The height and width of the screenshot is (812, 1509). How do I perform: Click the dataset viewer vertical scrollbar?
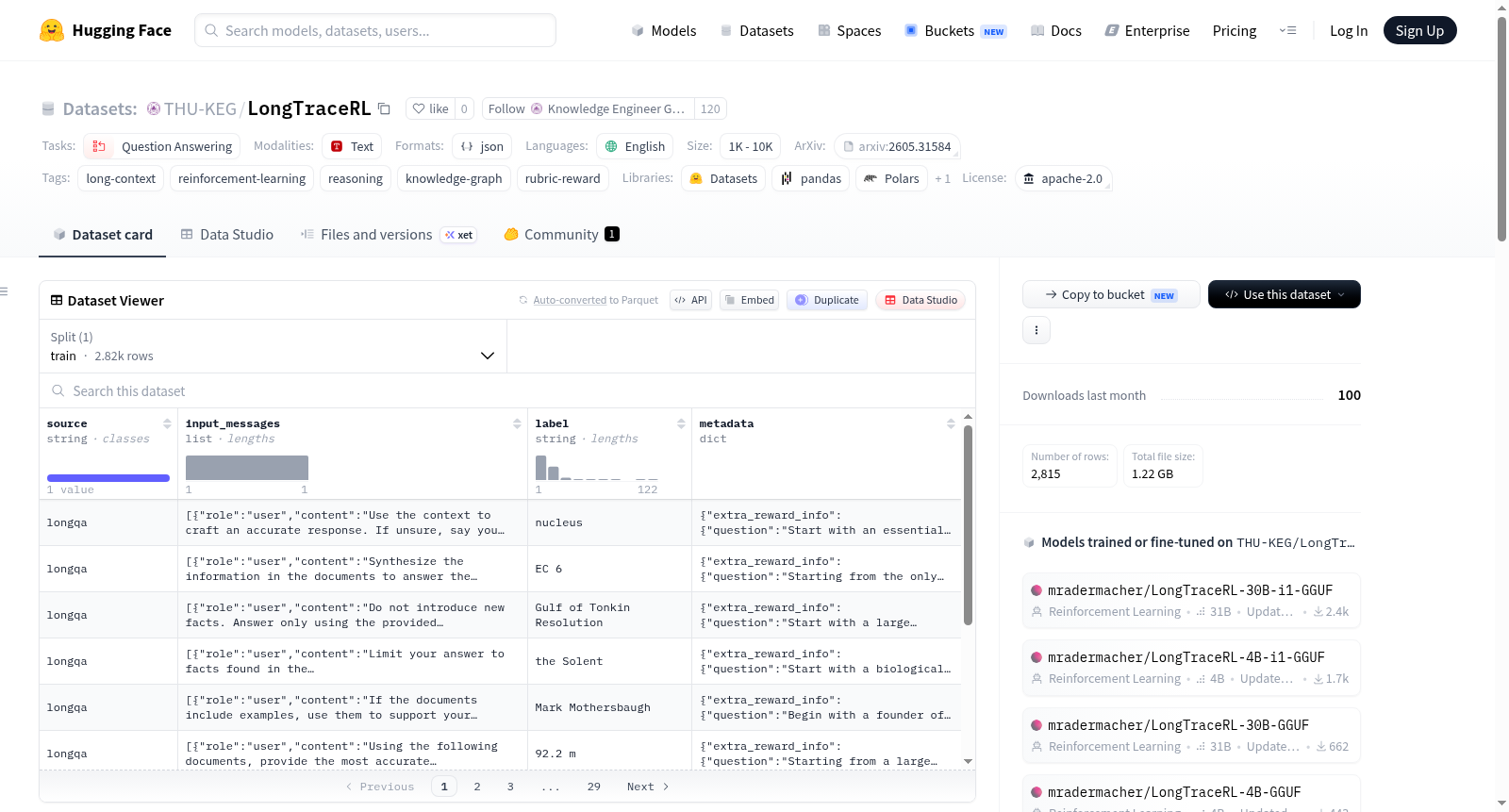tap(968, 524)
